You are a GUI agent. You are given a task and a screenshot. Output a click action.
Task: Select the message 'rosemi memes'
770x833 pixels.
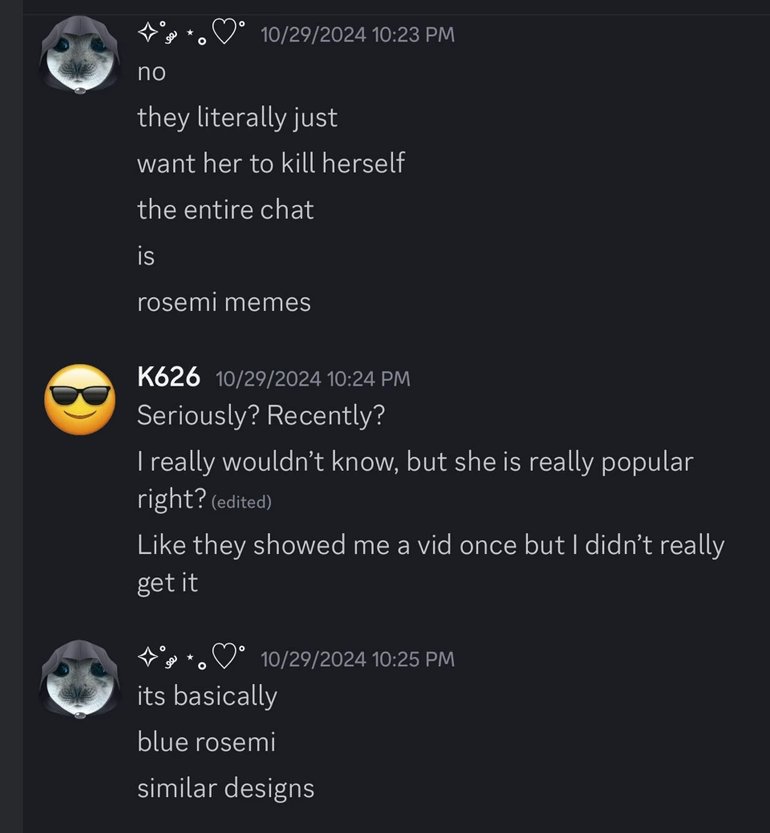(224, 302)
